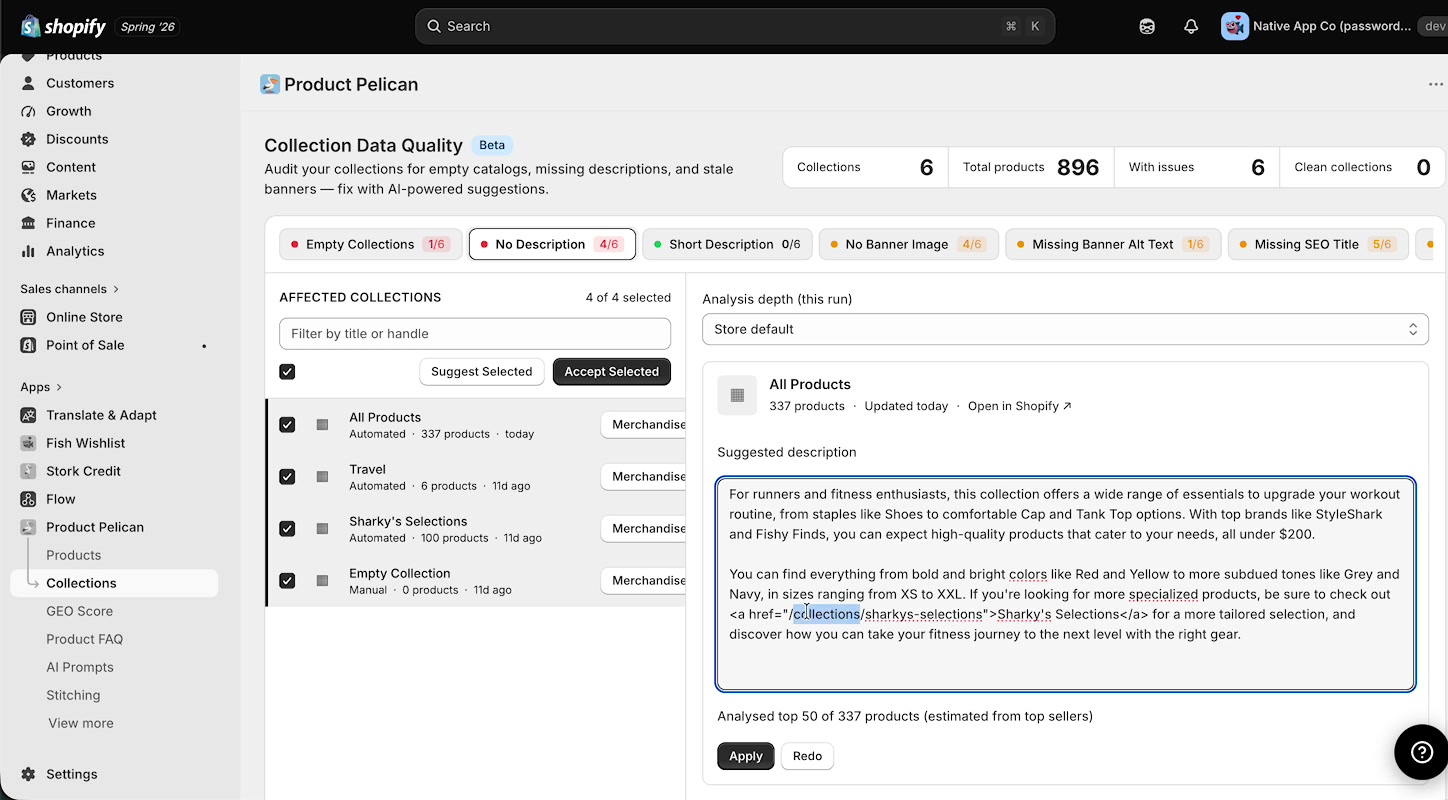Open the sidekick assistant icon in top bar
The image size is (1448, 800).
click(x=1147, y=27)
